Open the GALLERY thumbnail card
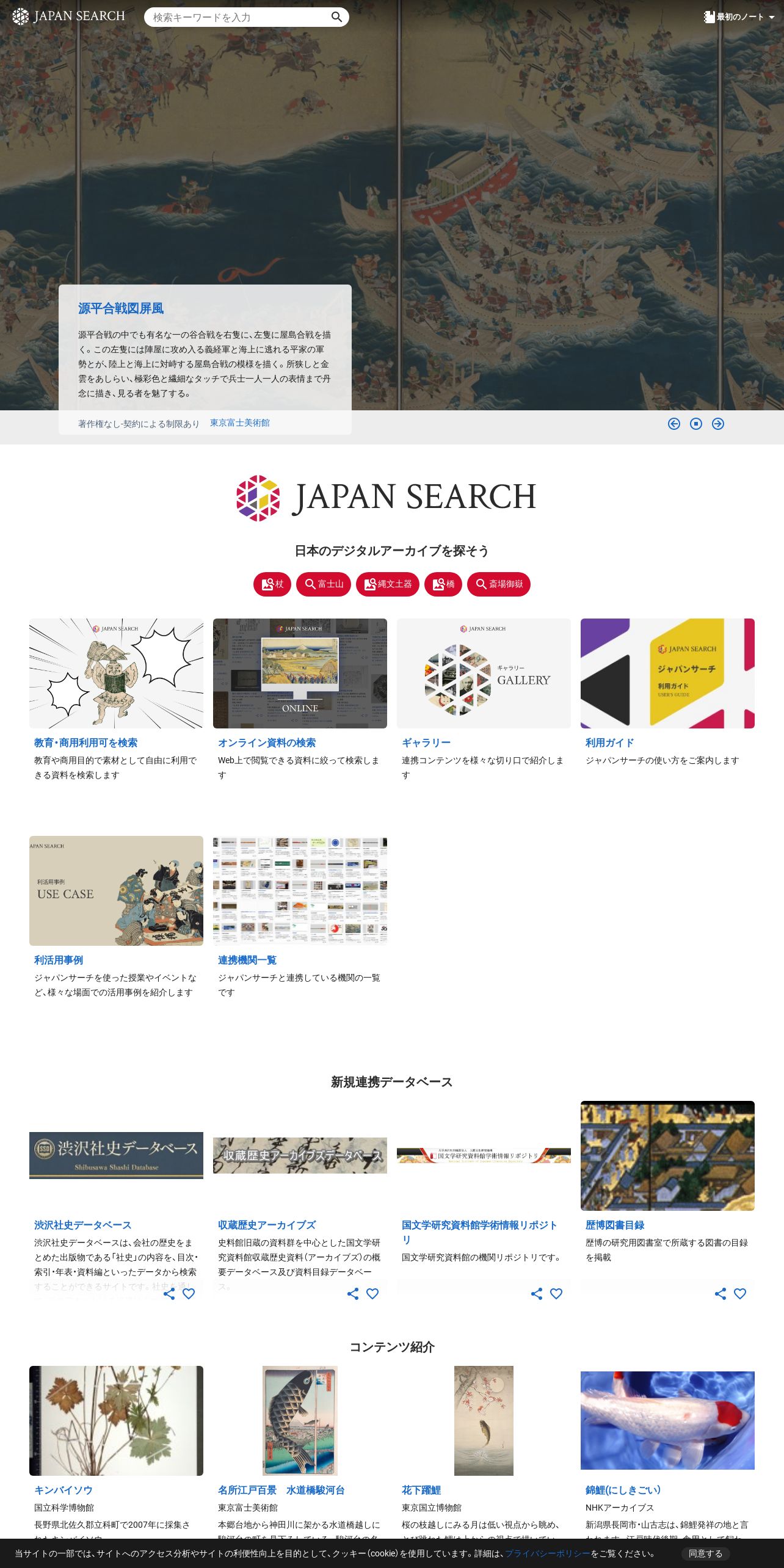 (x=484, y=673)
